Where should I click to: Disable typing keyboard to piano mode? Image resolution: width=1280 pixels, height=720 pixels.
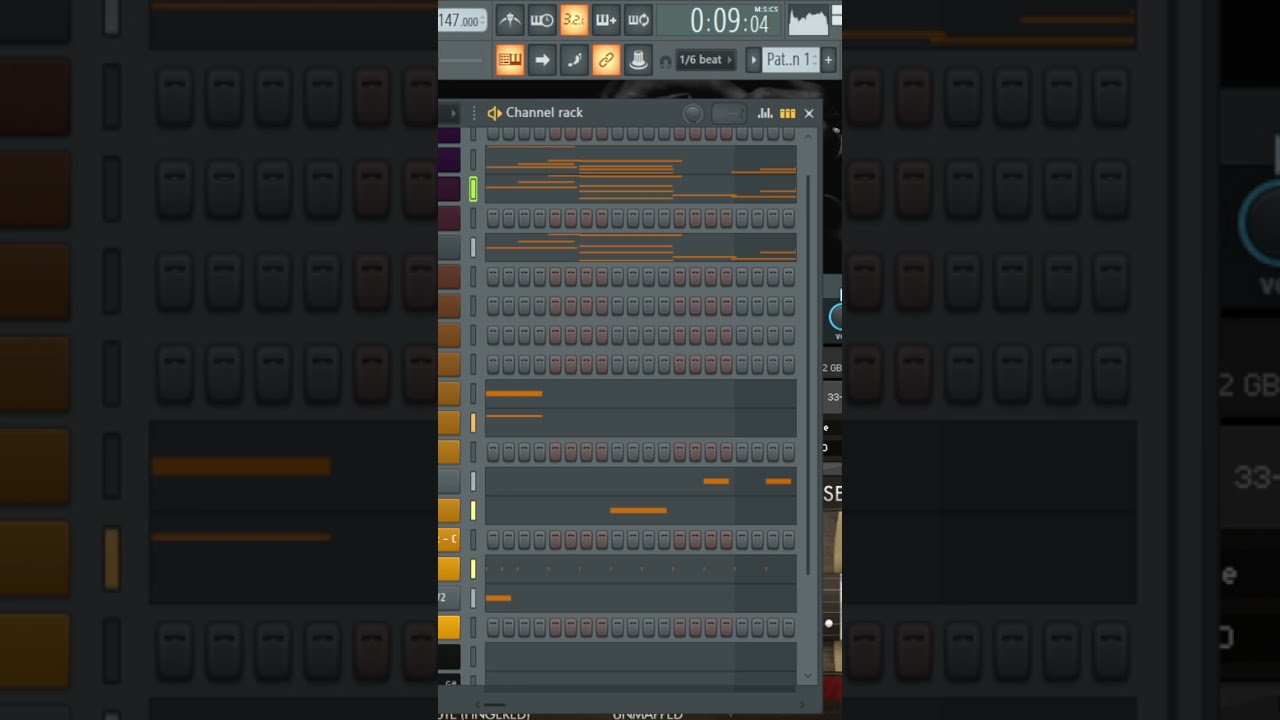[x=510, y=60]
